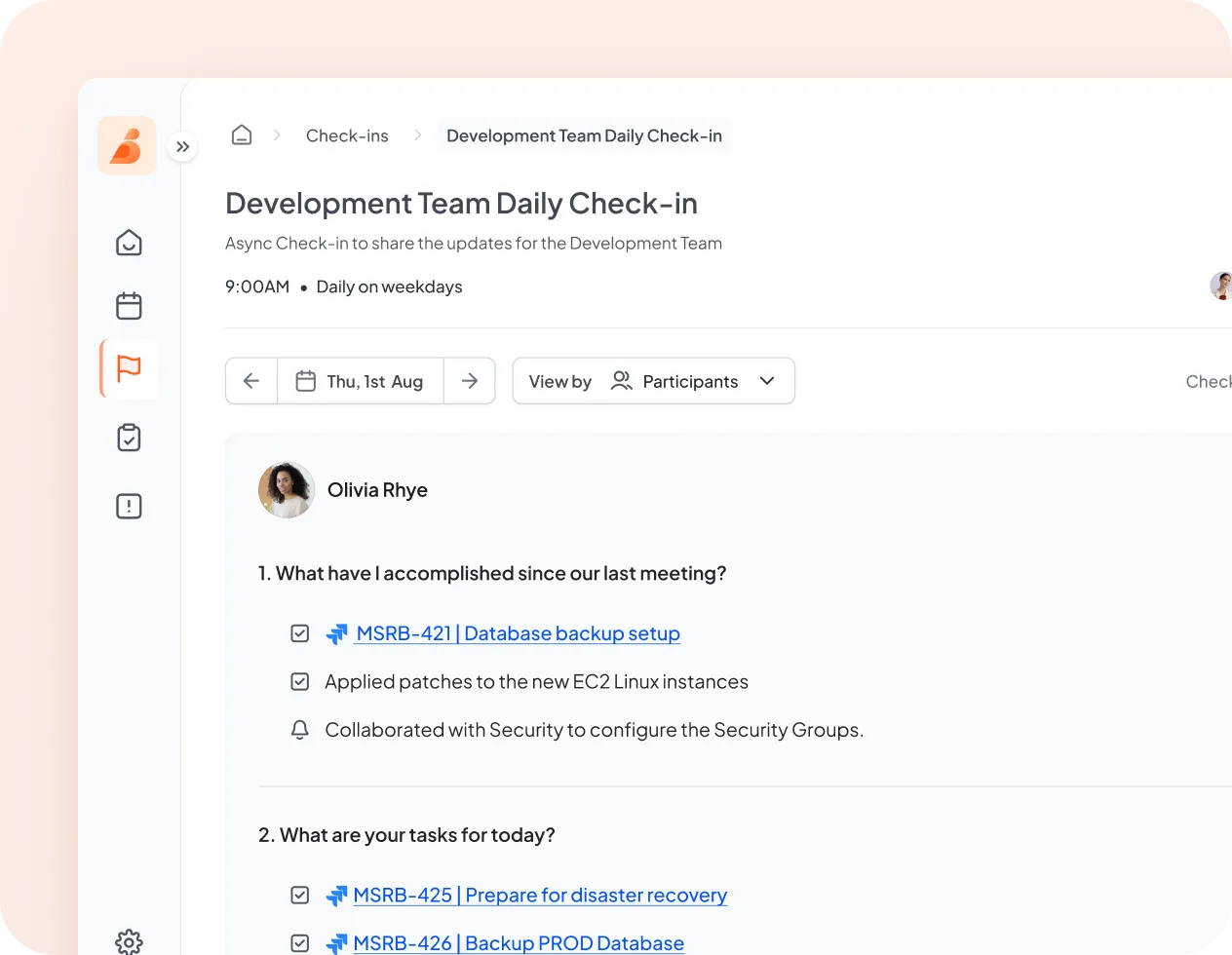The image size is (1232, 955).
Task: Click the page title Development Team Daily Check-in
Action: click(461, 204)
